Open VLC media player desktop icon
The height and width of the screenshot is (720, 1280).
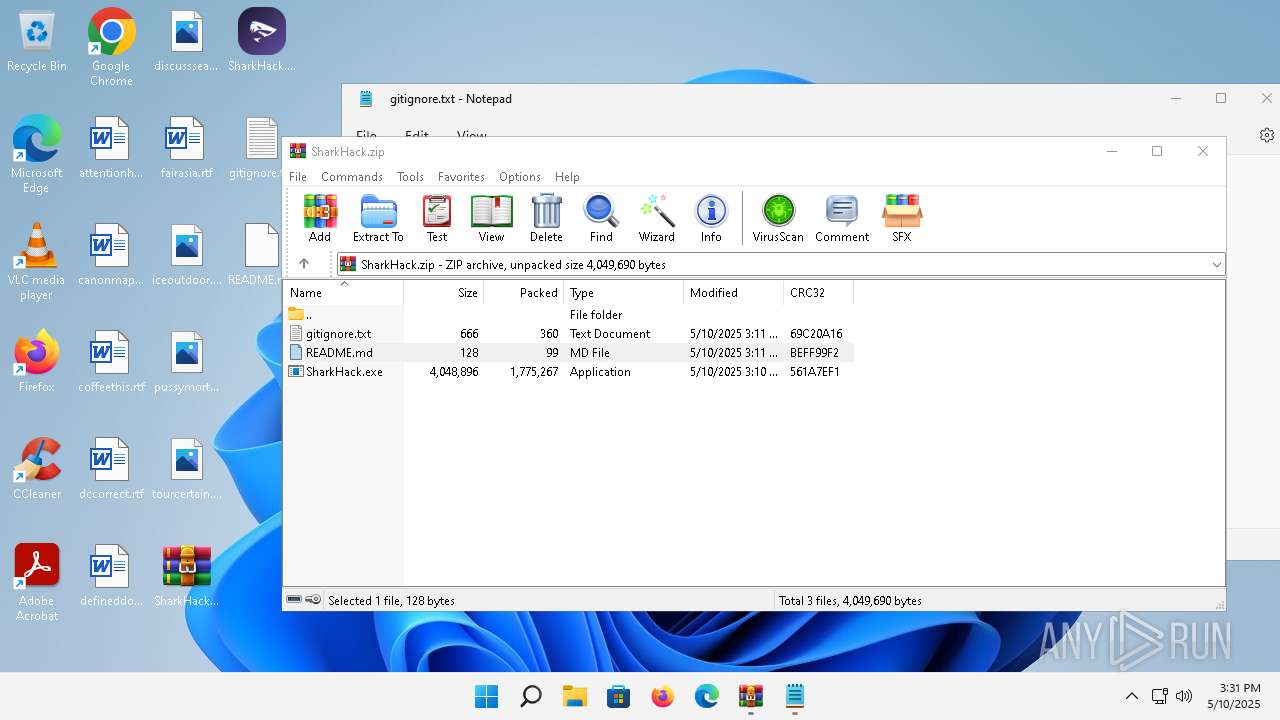36,262
